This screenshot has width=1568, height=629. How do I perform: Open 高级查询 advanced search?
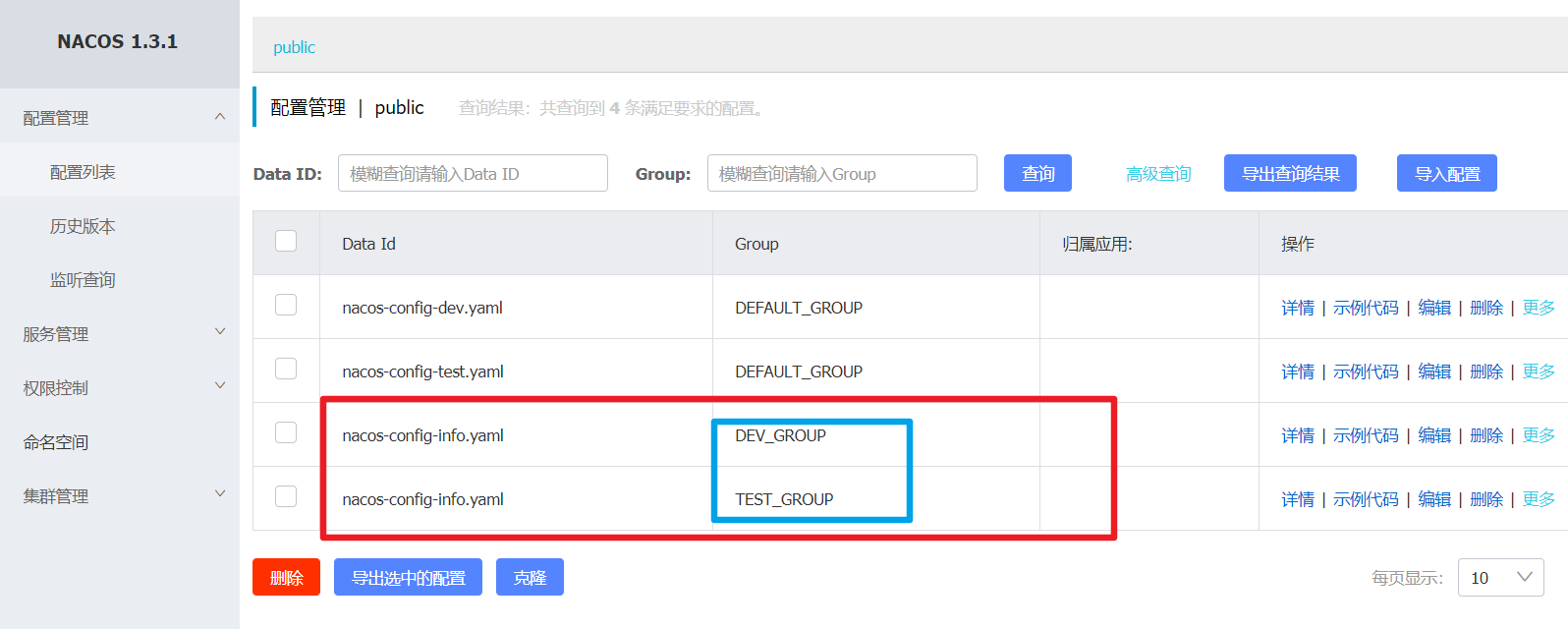click(1158, 174)
